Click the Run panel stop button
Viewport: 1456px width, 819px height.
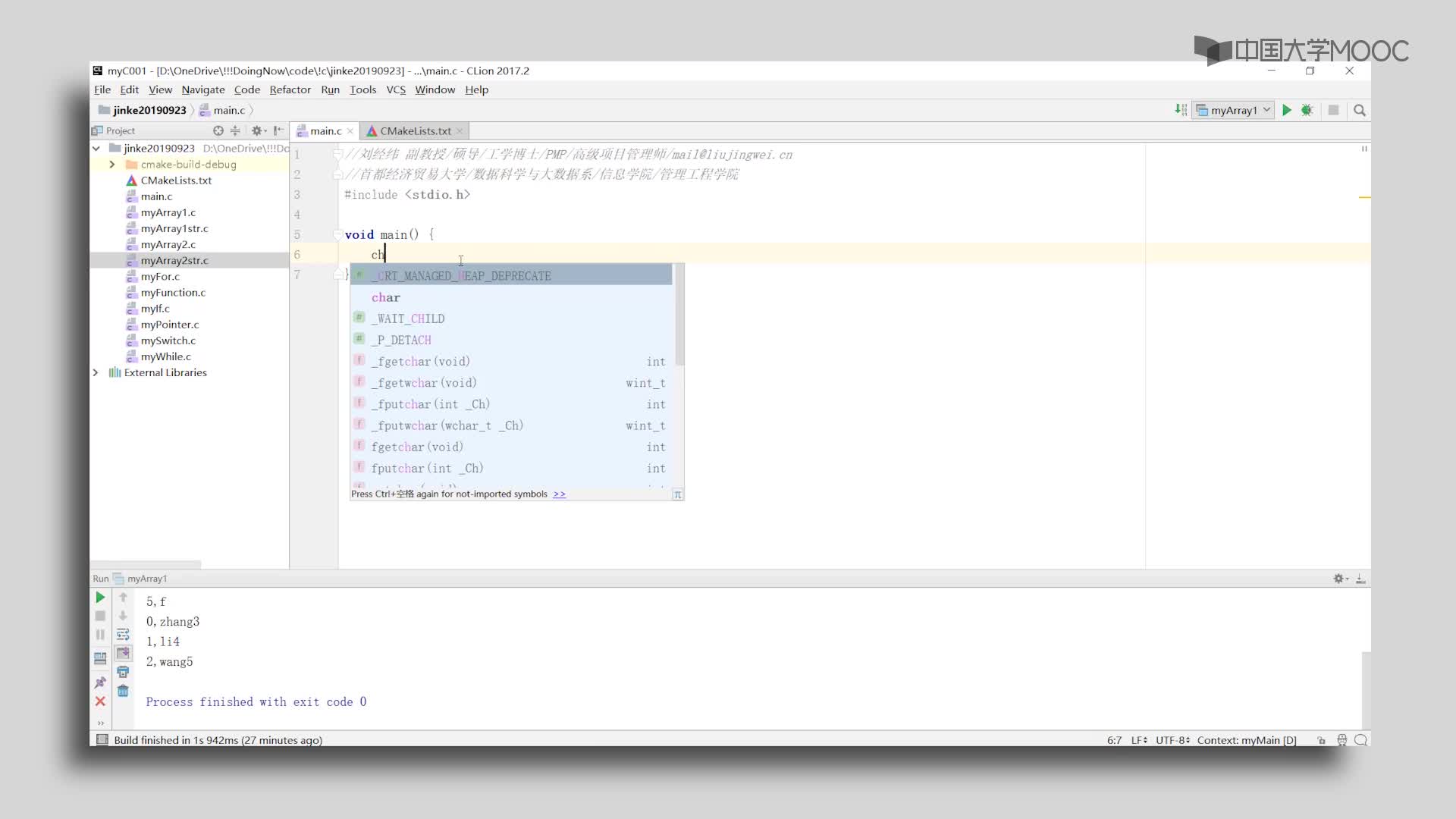pyautogui.click(x=100, y=616)
